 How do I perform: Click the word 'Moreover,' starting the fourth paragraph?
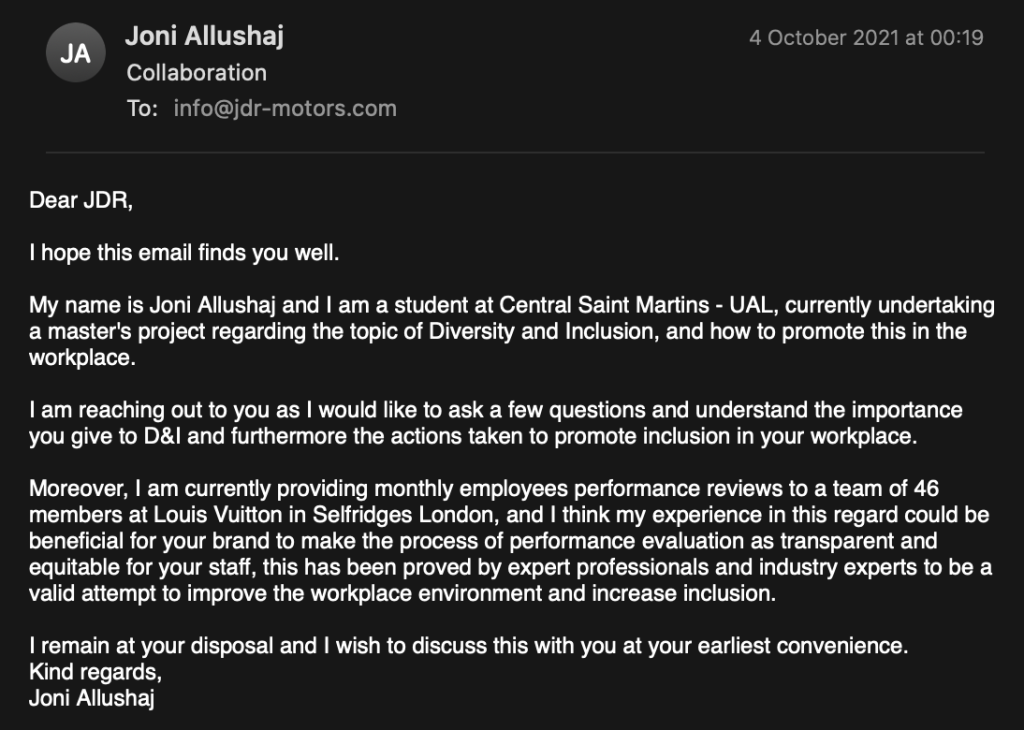79,488
